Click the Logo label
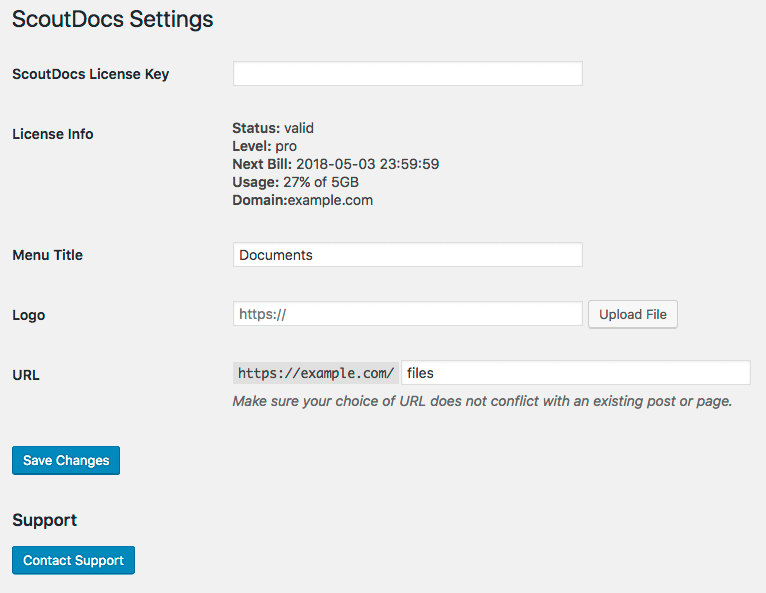Image resolution: width=766 pixels, height=593 pixels. click(29, 315)
